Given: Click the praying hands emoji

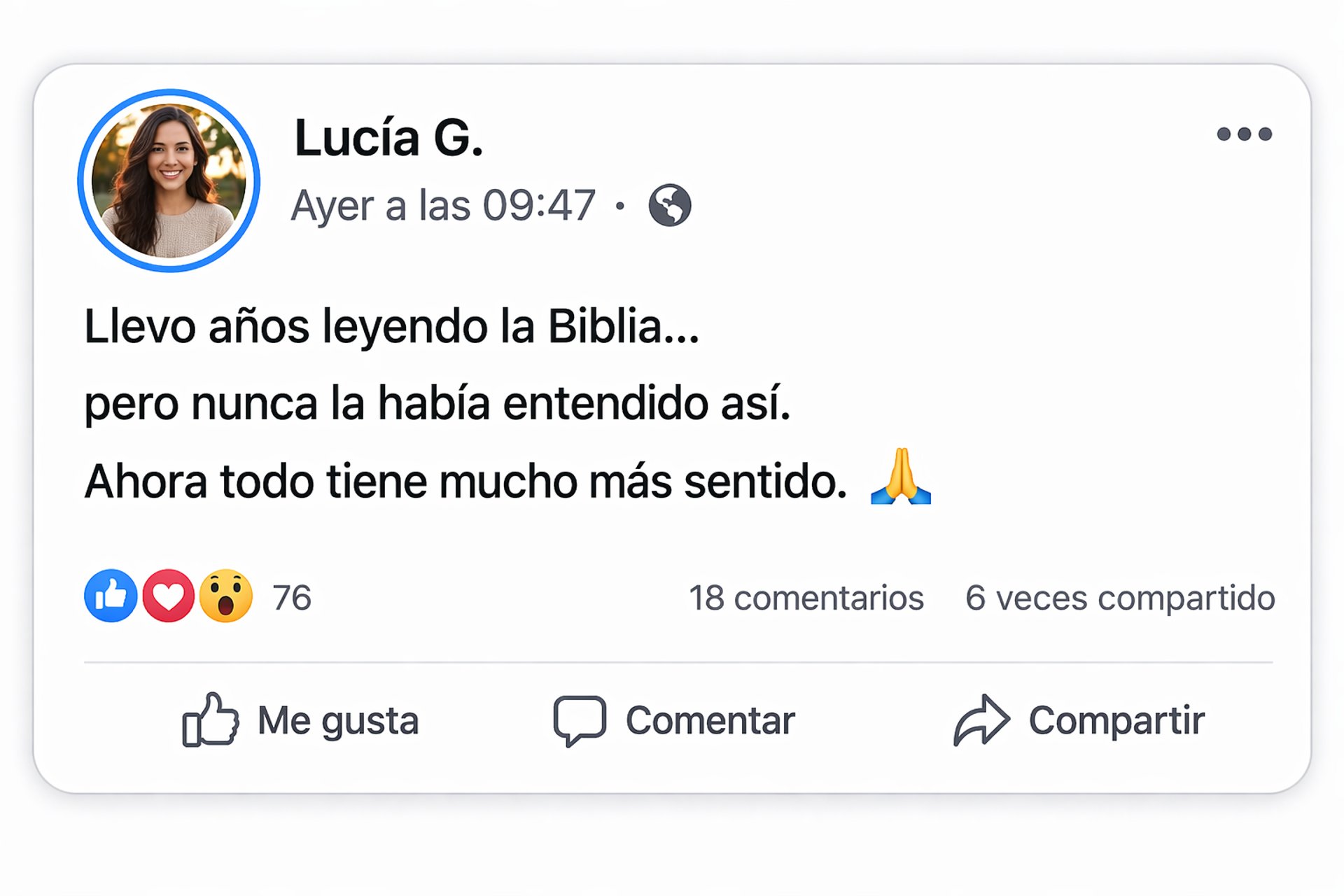Looking at the screenshot, I should (x=901, y=477).
